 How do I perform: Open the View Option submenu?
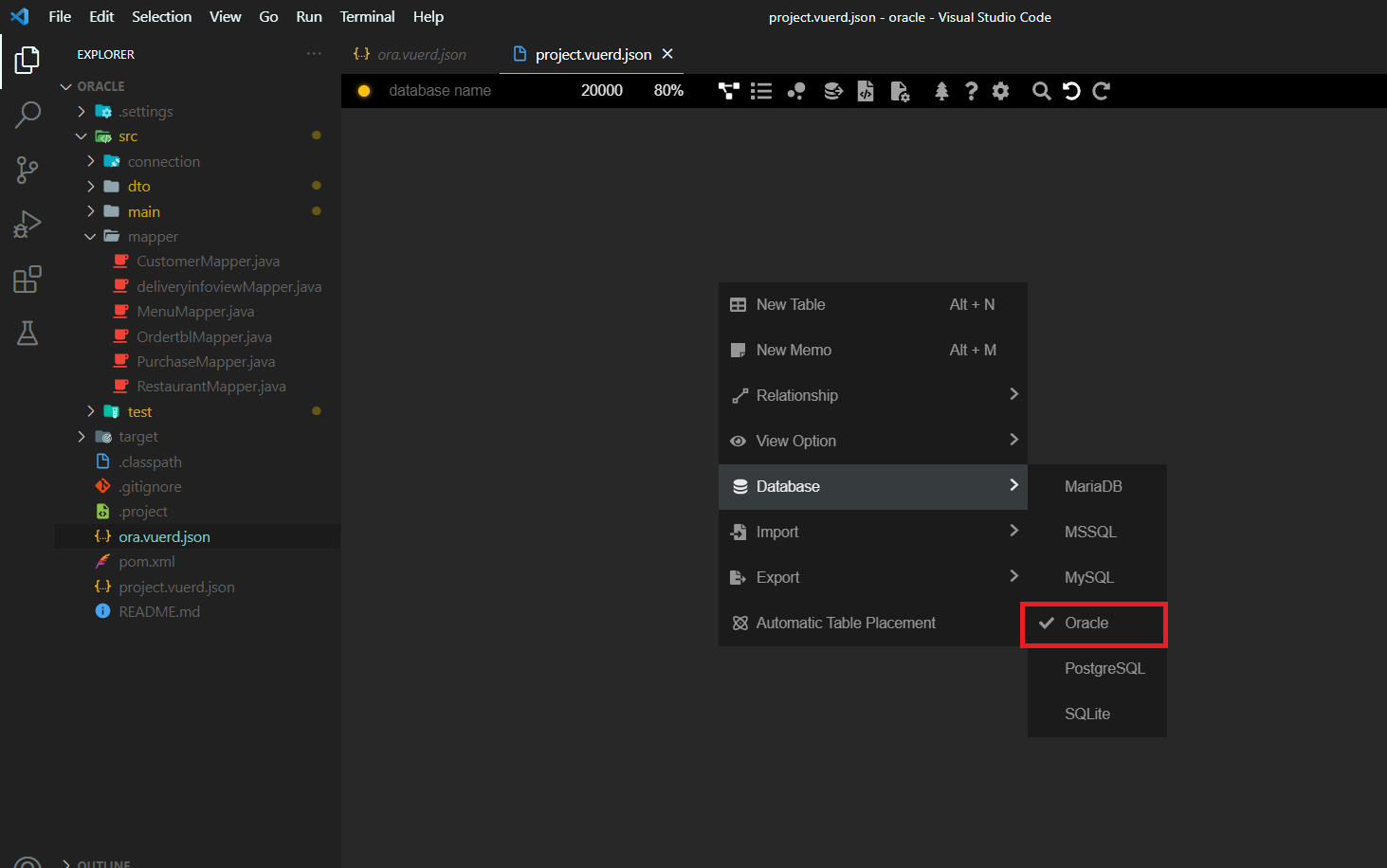(873, 442)
